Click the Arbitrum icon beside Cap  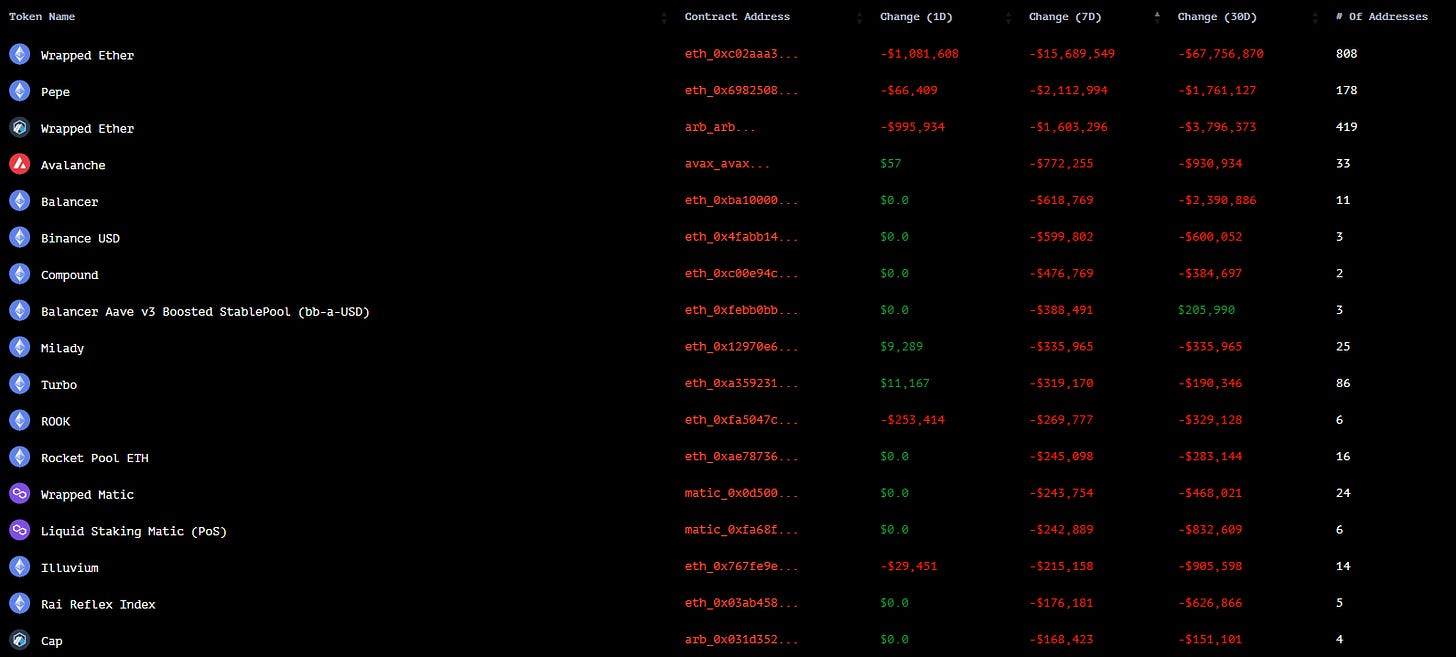(x=19, y=640)
